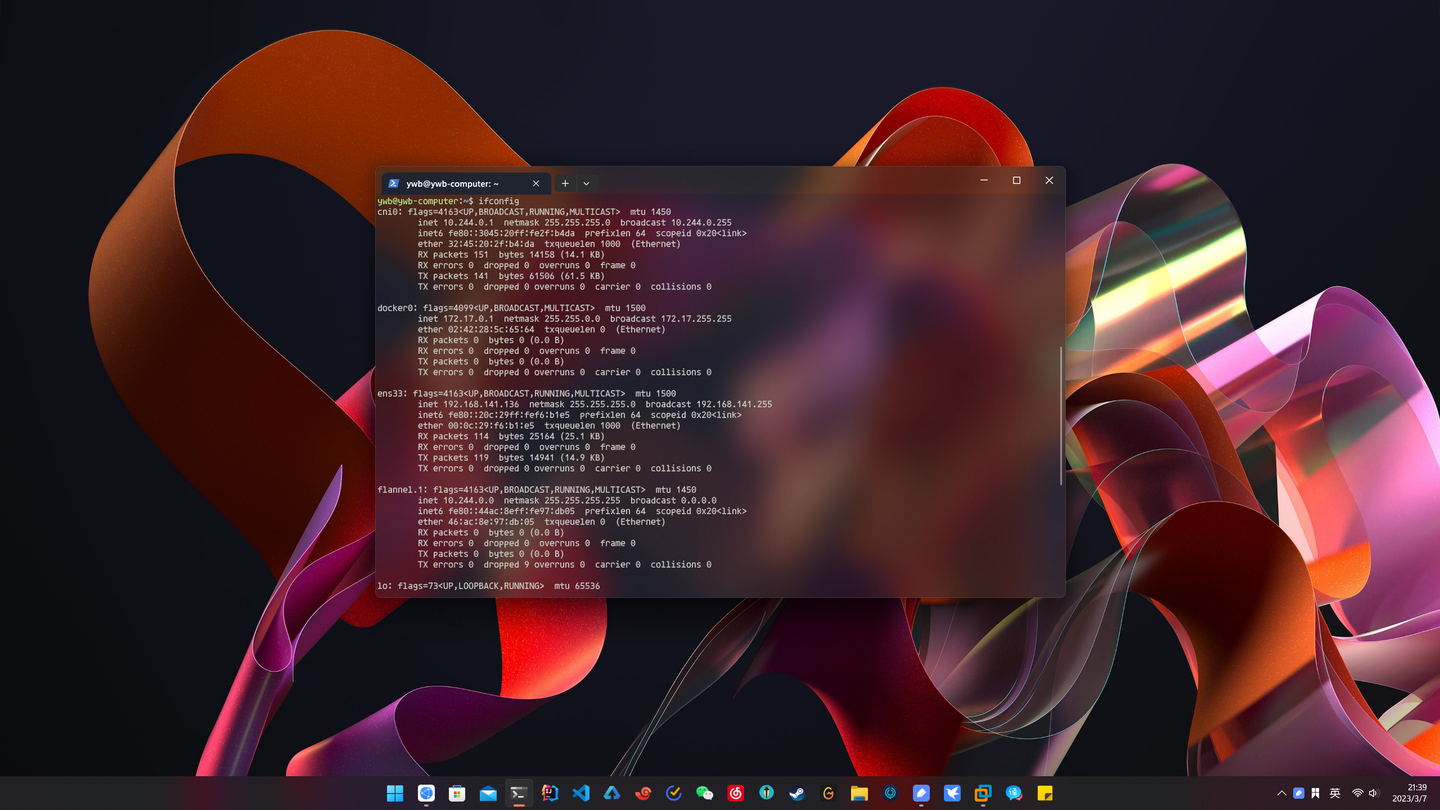Open the new tab options dropdown in Terminal
Image resolution: width=1440 pixels, height=810 pixels.
click(586, 183)
